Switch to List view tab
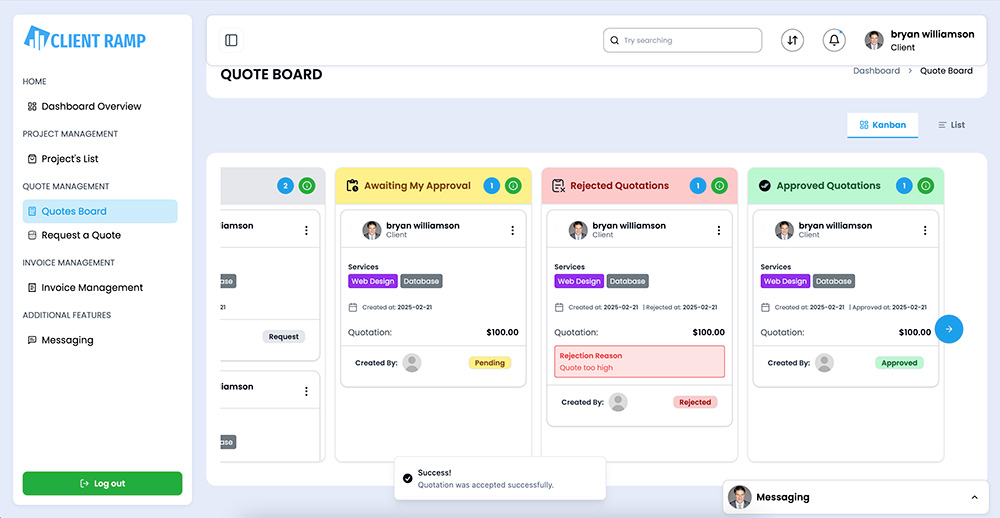 pyautogui.click(x=952, y=125)
